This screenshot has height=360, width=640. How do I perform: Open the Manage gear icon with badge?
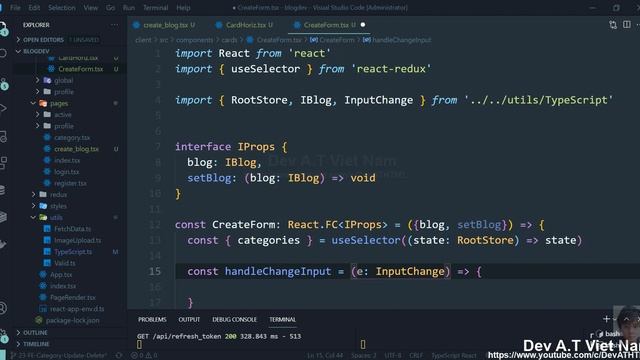[3, 336]
